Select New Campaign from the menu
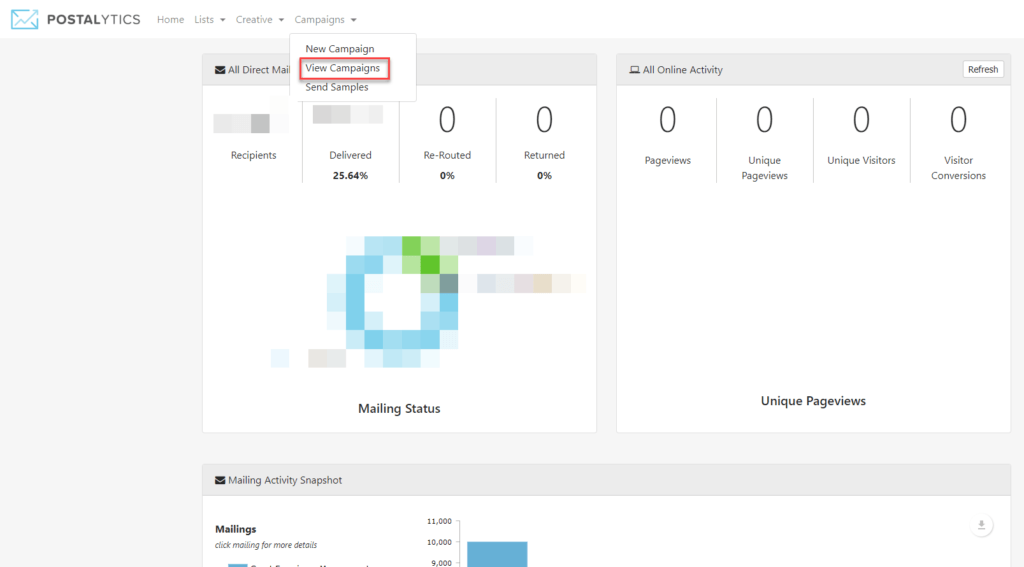1024x567 pixels. 340,49
